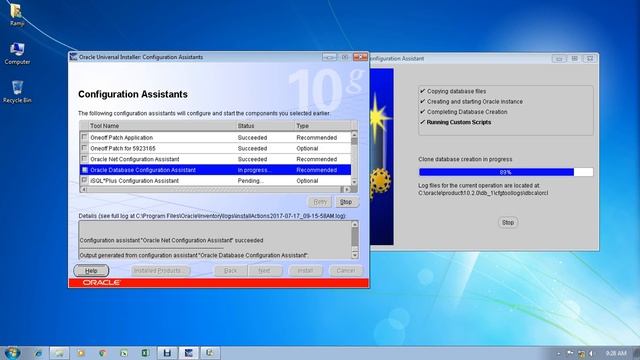Toggle Oracle Net Configuration Assistant checkbox
This screenshot has width=640, height=360.
[x=84, y=159]
